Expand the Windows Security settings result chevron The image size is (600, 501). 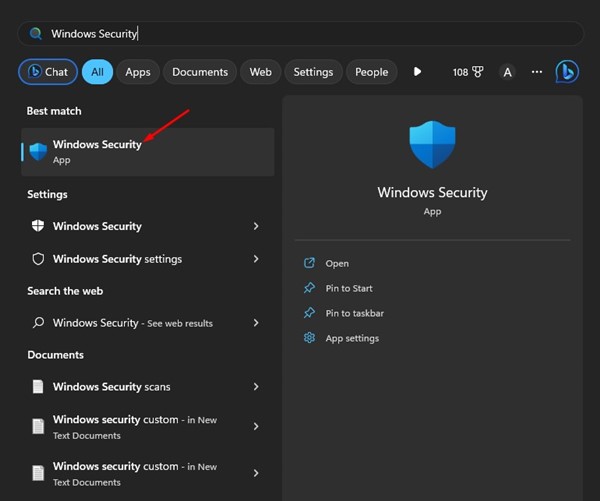coord(256,259)
